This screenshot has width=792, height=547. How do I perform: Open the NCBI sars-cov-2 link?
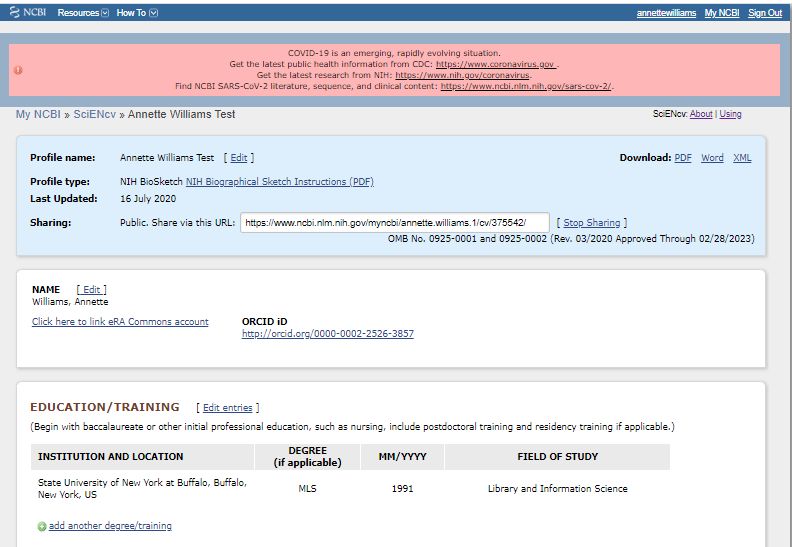coord(525,86)
